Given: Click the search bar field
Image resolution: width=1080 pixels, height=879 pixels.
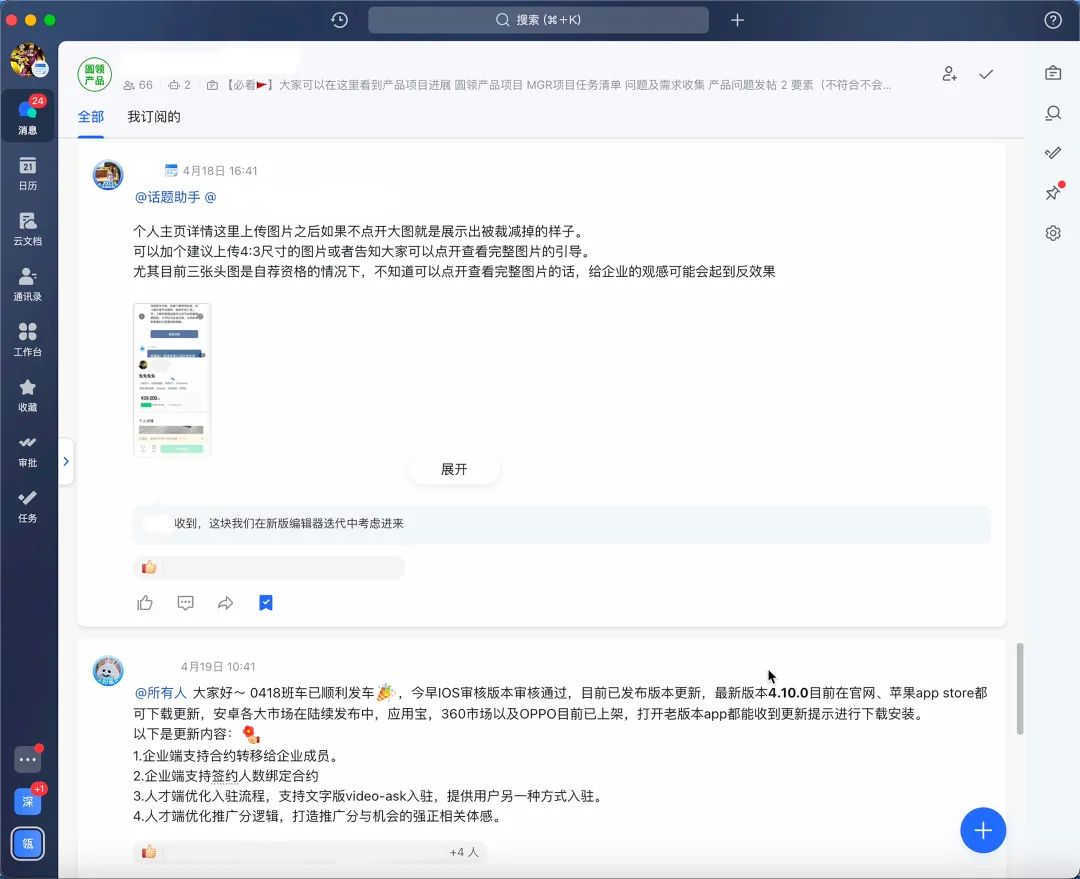Looking at the screenshot, I should [538, 20].
